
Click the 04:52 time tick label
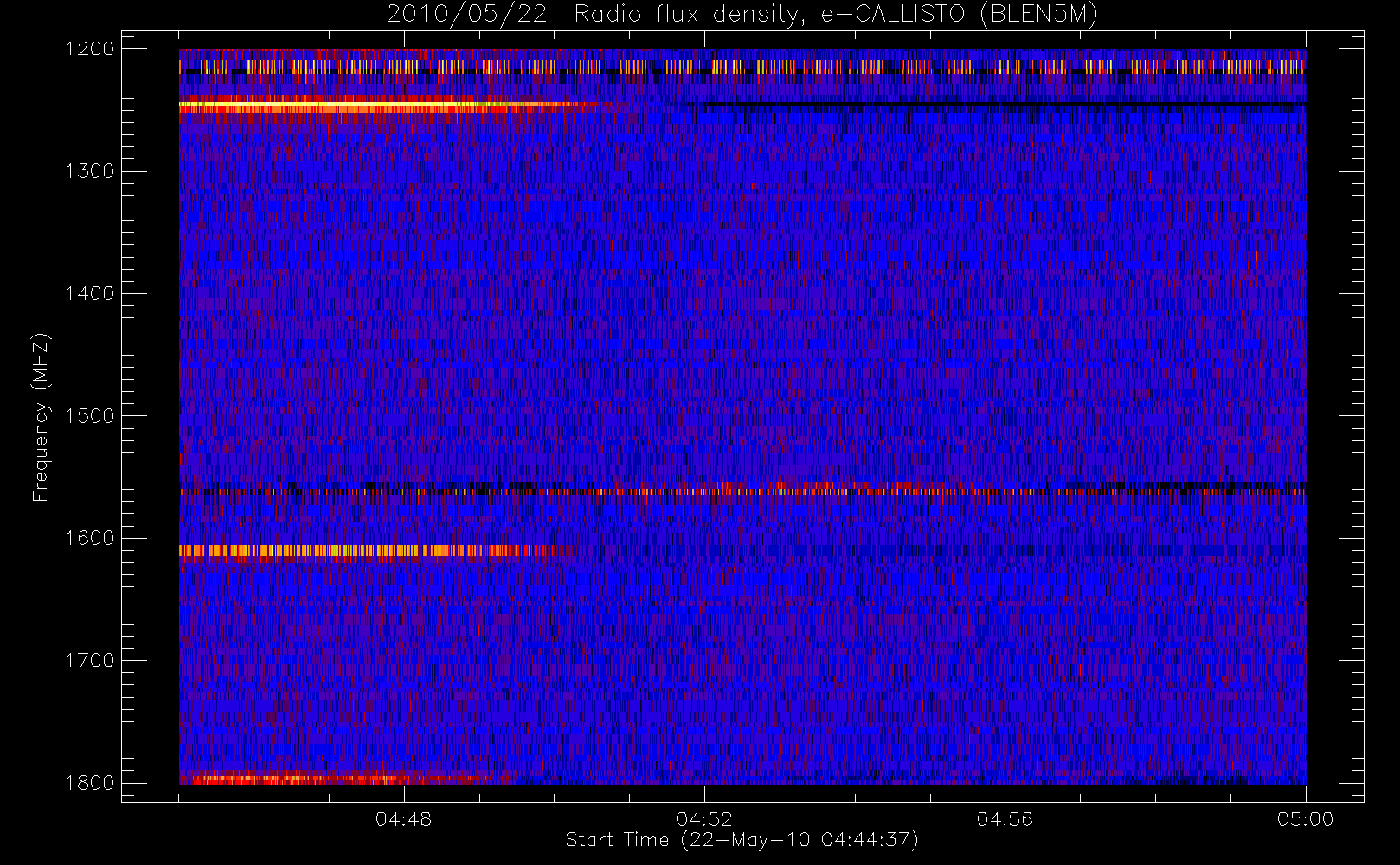coord(704,818)
